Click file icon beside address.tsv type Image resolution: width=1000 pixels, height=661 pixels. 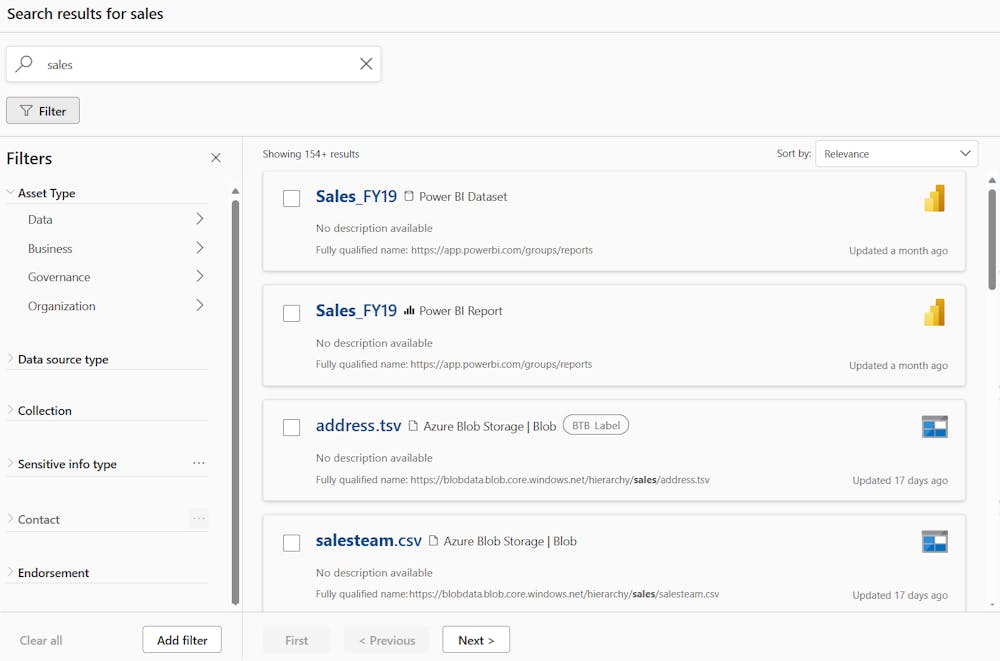coord(413,426)
